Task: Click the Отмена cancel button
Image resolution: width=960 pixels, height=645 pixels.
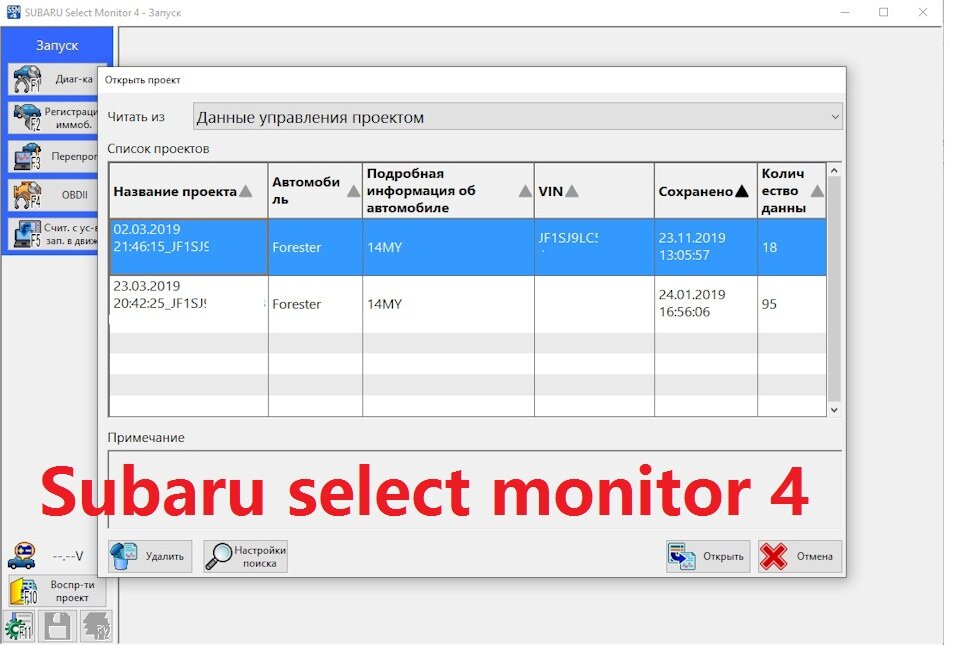Action: [800, 556]
